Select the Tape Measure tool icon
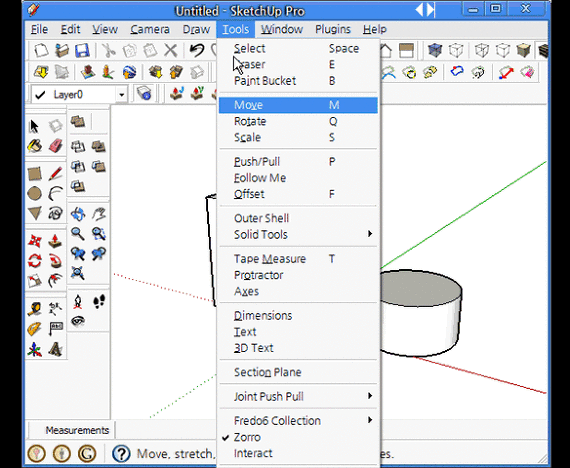 pos(35,309)
